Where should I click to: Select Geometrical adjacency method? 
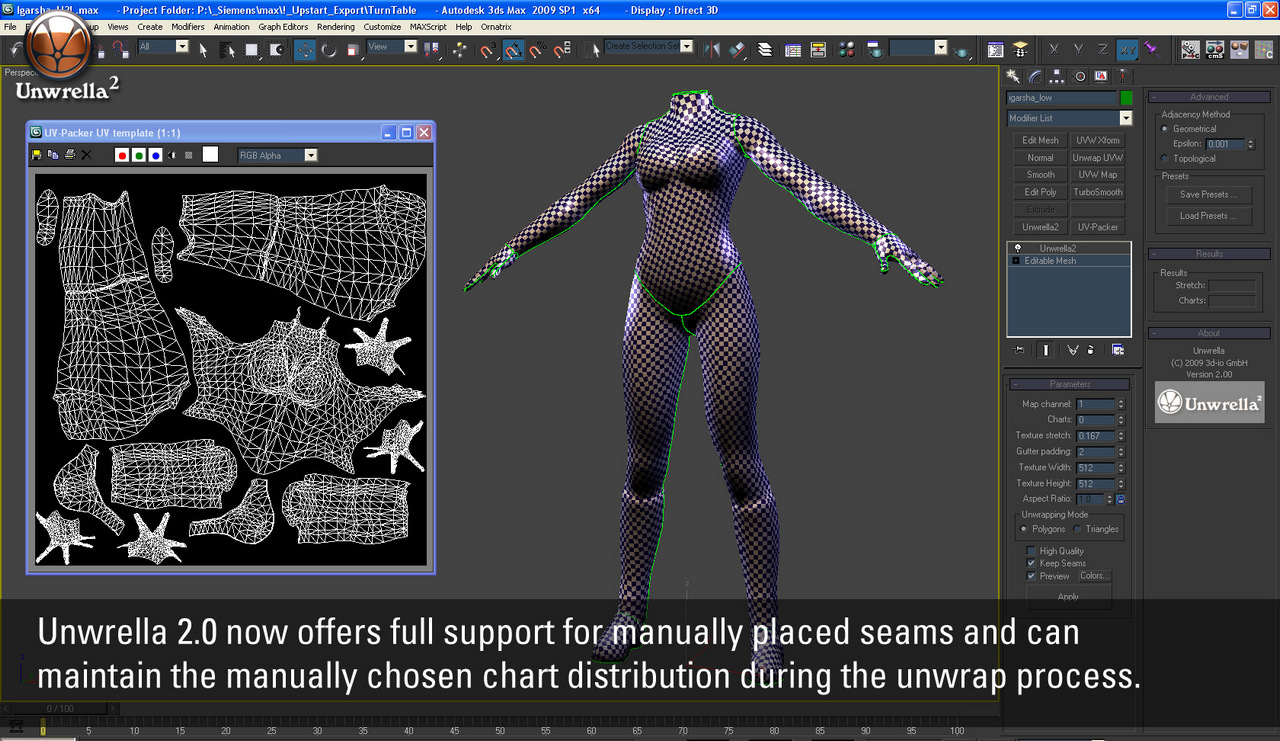(x=1164, y=129)
